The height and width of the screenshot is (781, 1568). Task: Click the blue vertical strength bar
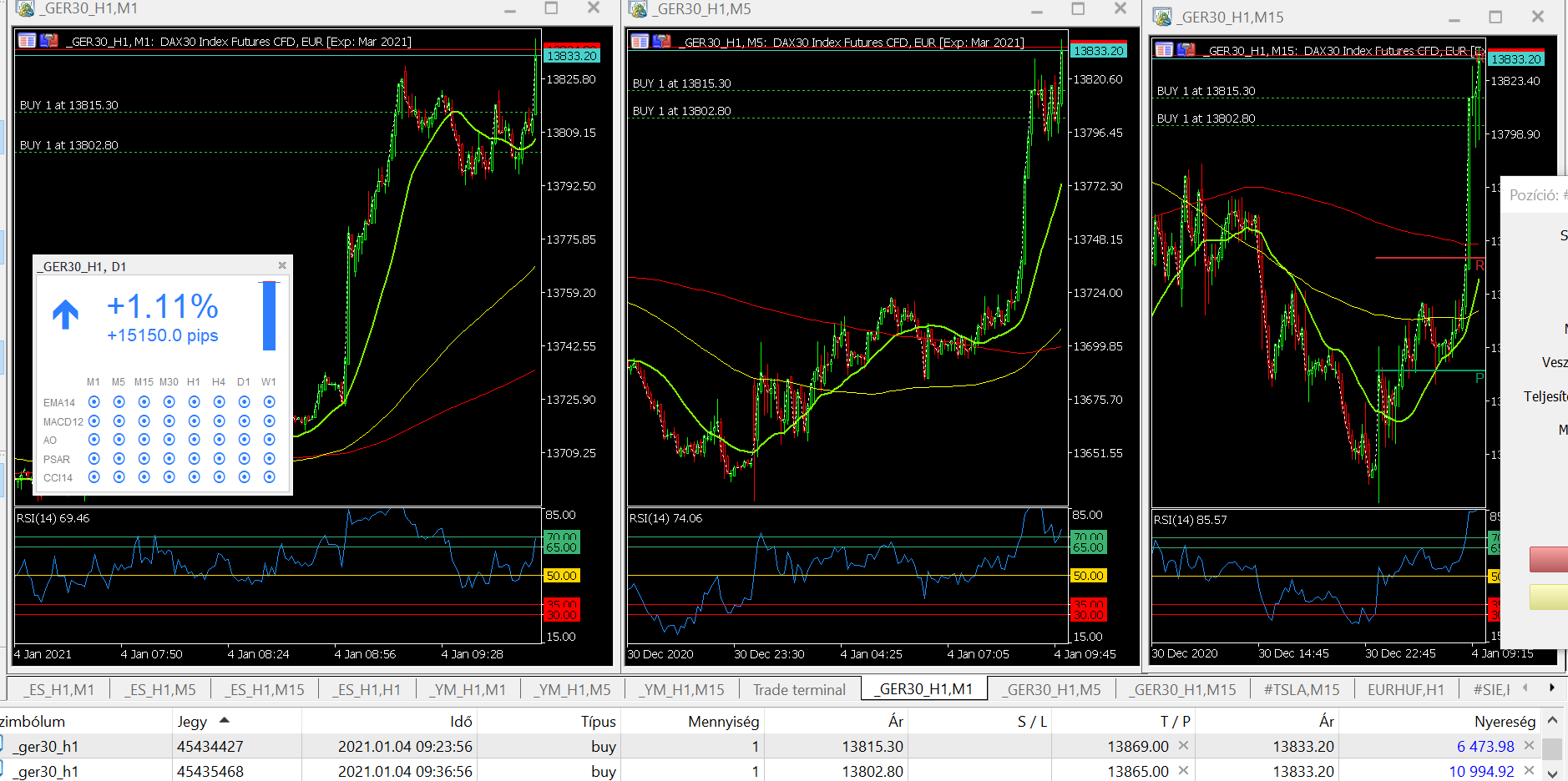[269, 316]
